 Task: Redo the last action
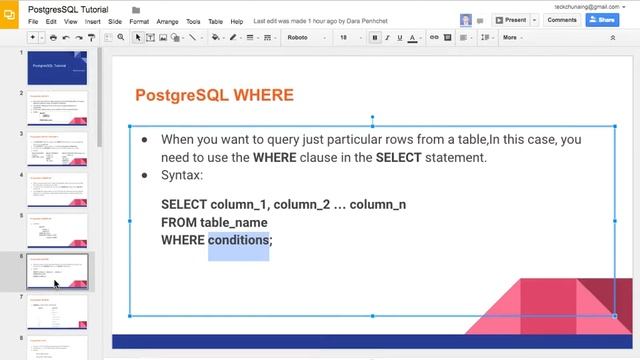[x=78, y=38]
